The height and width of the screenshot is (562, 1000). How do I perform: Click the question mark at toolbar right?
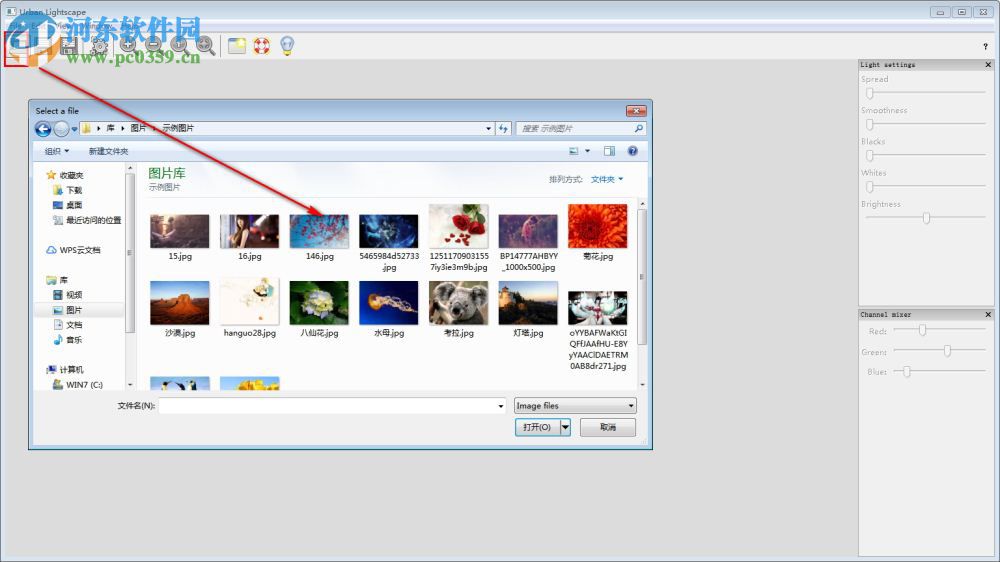click(x=985, y=47)
